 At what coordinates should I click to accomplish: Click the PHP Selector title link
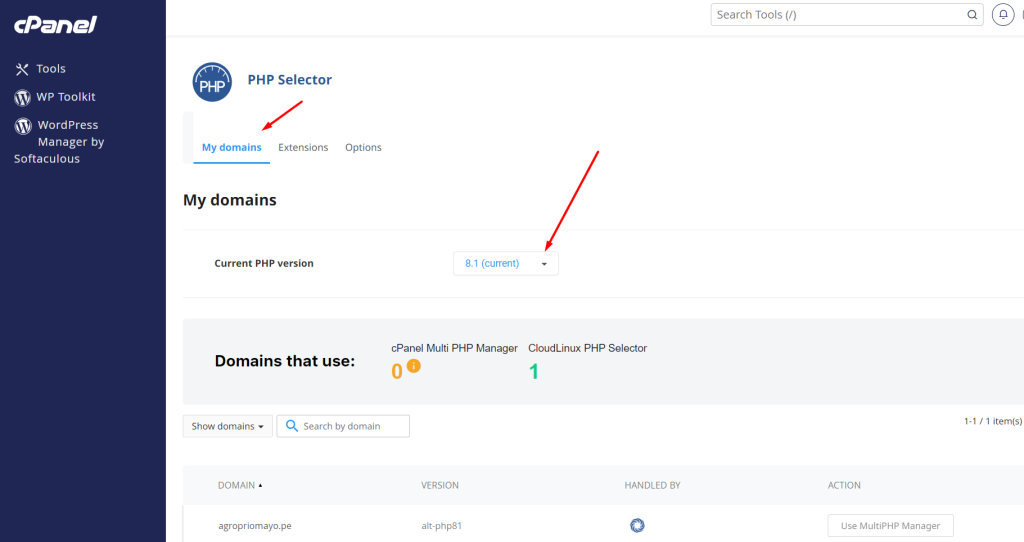pyautogui.click(x=289, y=80)
